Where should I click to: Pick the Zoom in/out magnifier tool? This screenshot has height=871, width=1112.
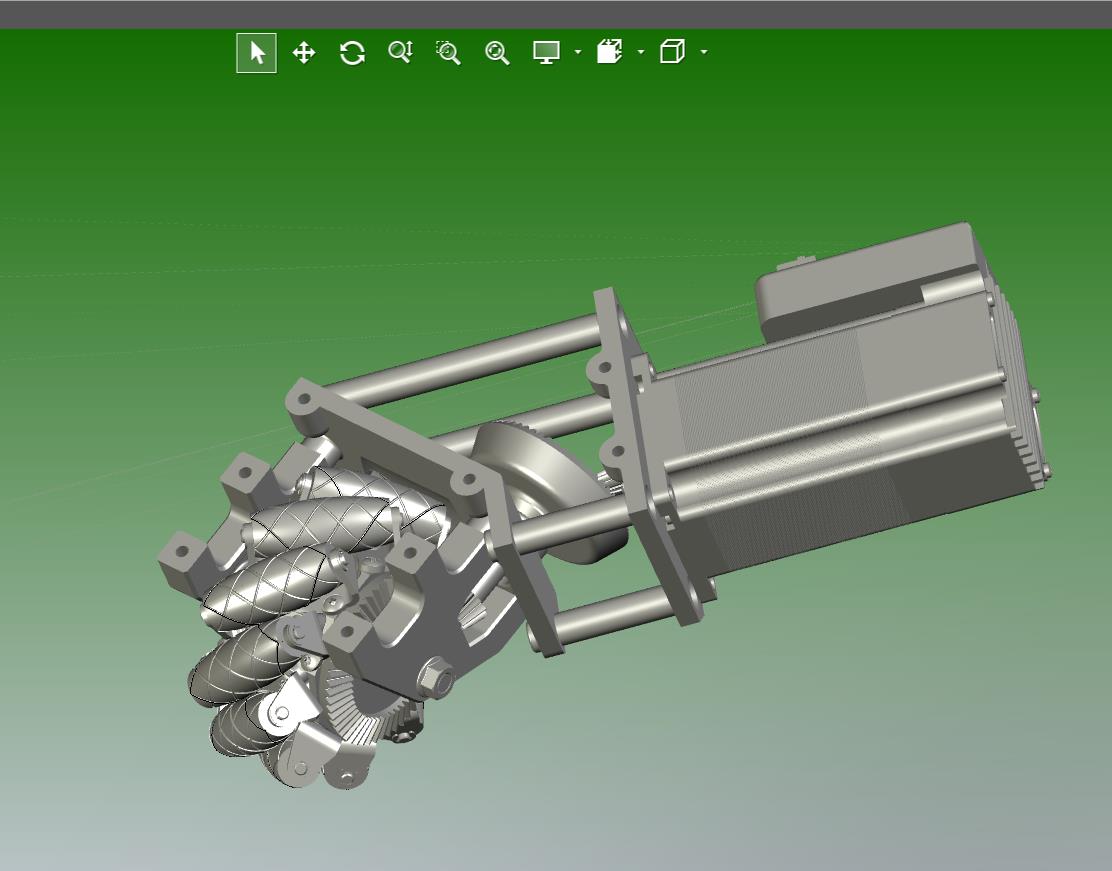[x=401, y=52]
